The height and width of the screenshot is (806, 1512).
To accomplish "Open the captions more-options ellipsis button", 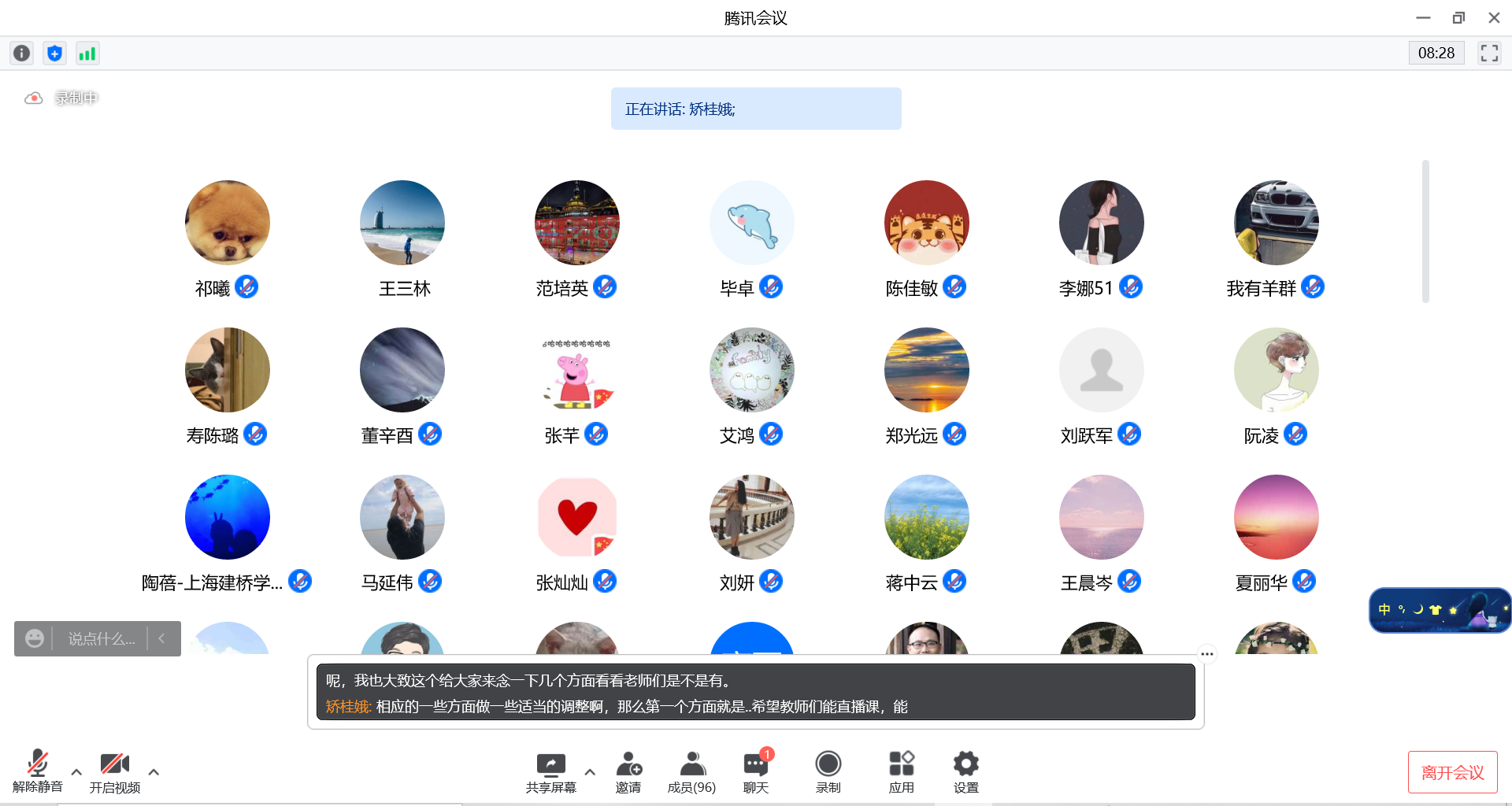I will (1206, 654).
